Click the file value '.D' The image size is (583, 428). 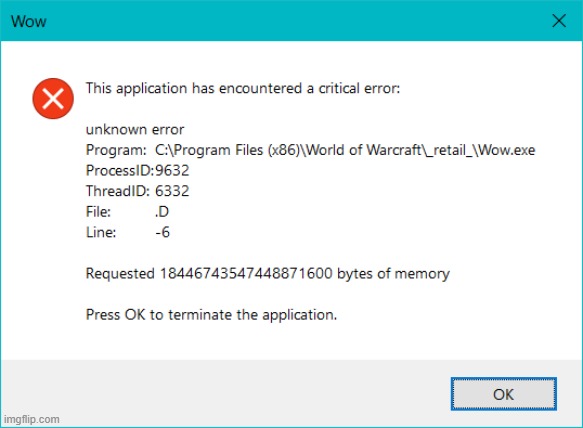tap(162, 212)
